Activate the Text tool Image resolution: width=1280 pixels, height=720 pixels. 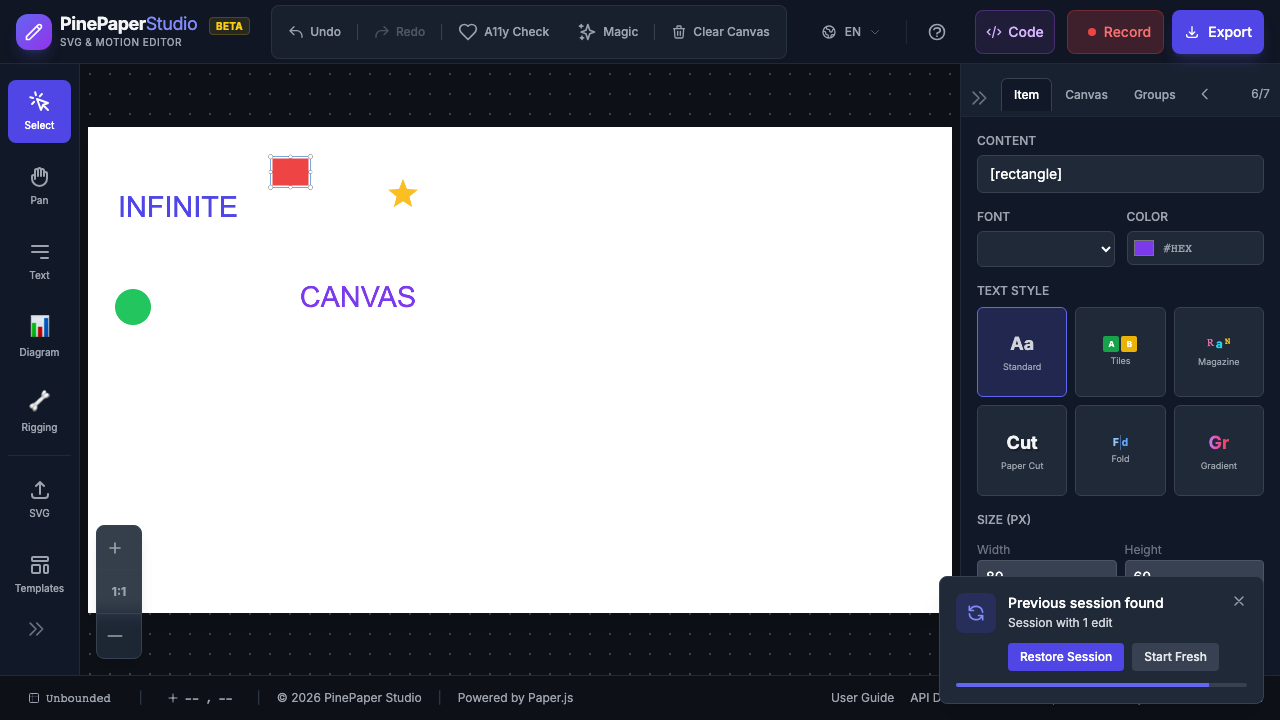(38, 260)
